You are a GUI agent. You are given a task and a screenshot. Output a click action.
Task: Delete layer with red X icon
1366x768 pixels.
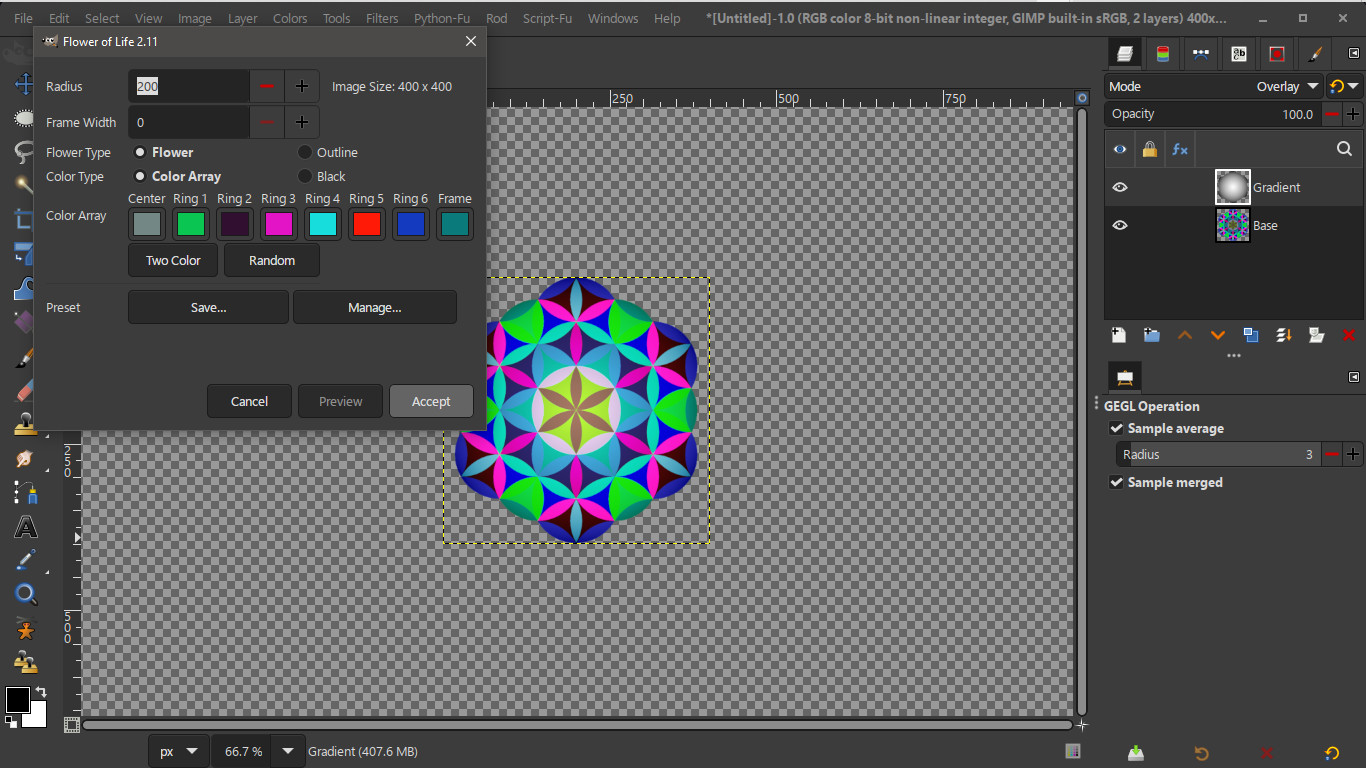pos(1349,335)
